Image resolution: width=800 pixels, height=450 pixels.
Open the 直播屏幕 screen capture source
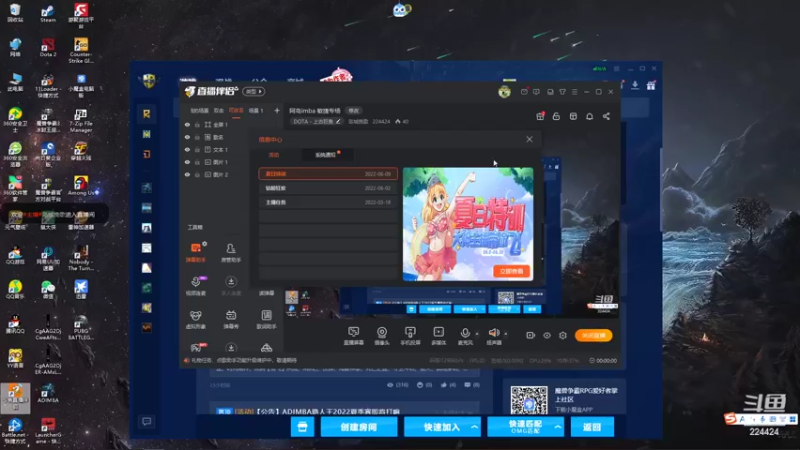click(354, 336)
